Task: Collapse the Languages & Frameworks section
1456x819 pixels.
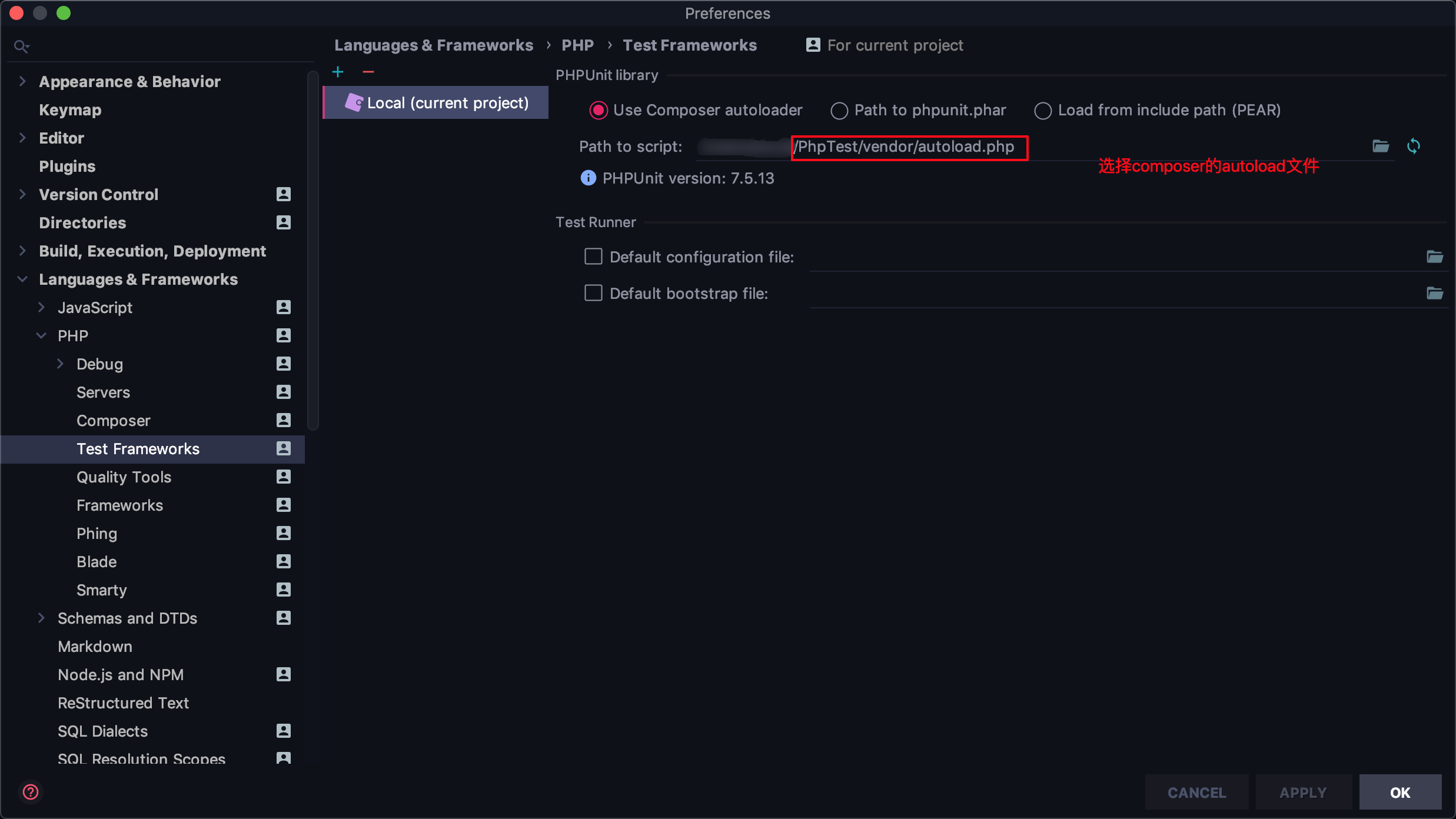Action: (22, 279)
